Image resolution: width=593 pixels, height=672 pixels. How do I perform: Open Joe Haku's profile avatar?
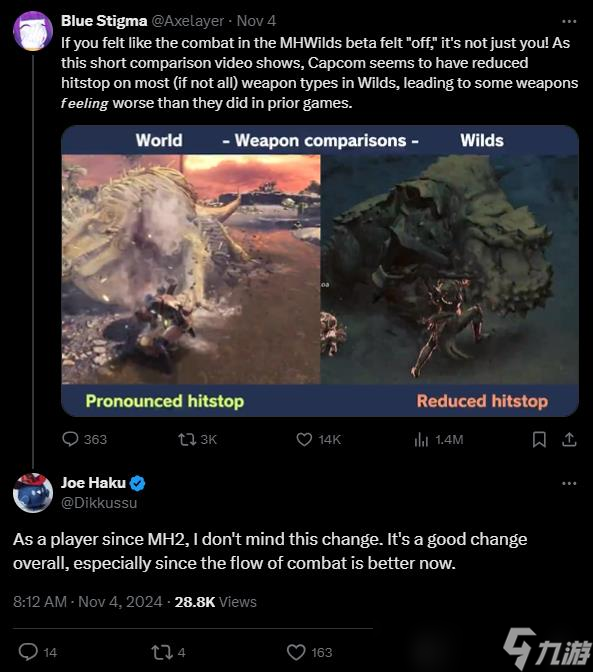pos(33,493)
